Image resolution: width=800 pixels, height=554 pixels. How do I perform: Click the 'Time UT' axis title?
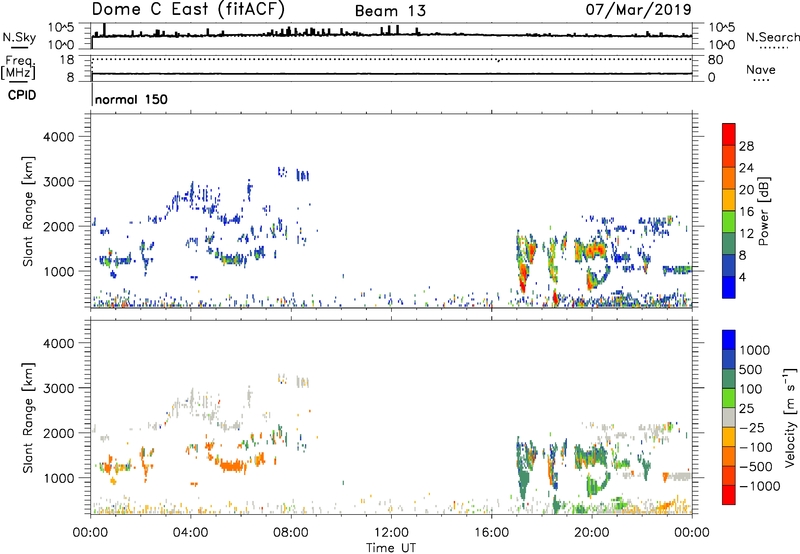tap(391, 548)
